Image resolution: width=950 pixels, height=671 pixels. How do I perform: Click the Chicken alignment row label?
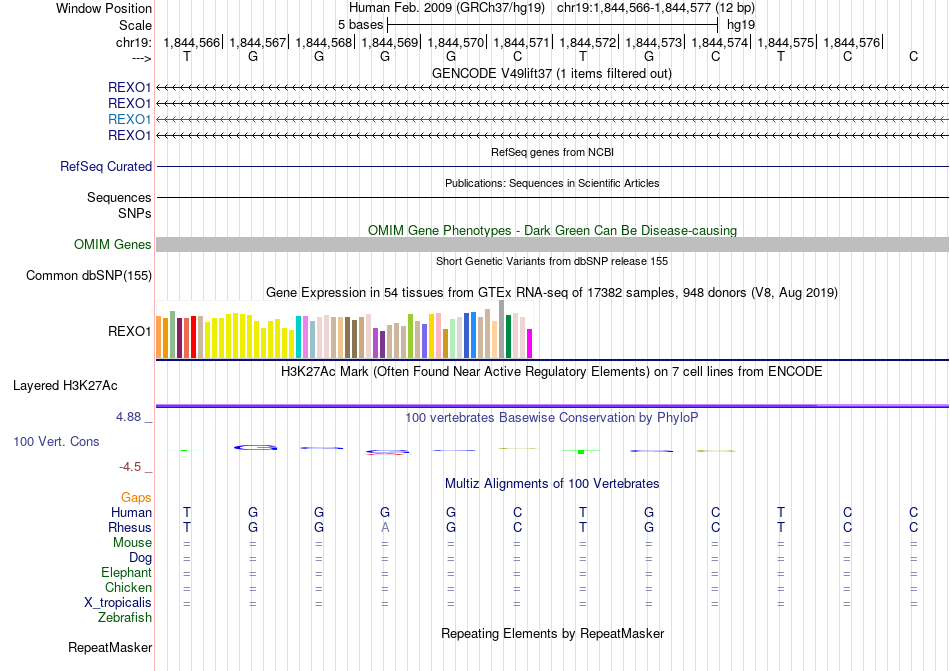(128, 587)
